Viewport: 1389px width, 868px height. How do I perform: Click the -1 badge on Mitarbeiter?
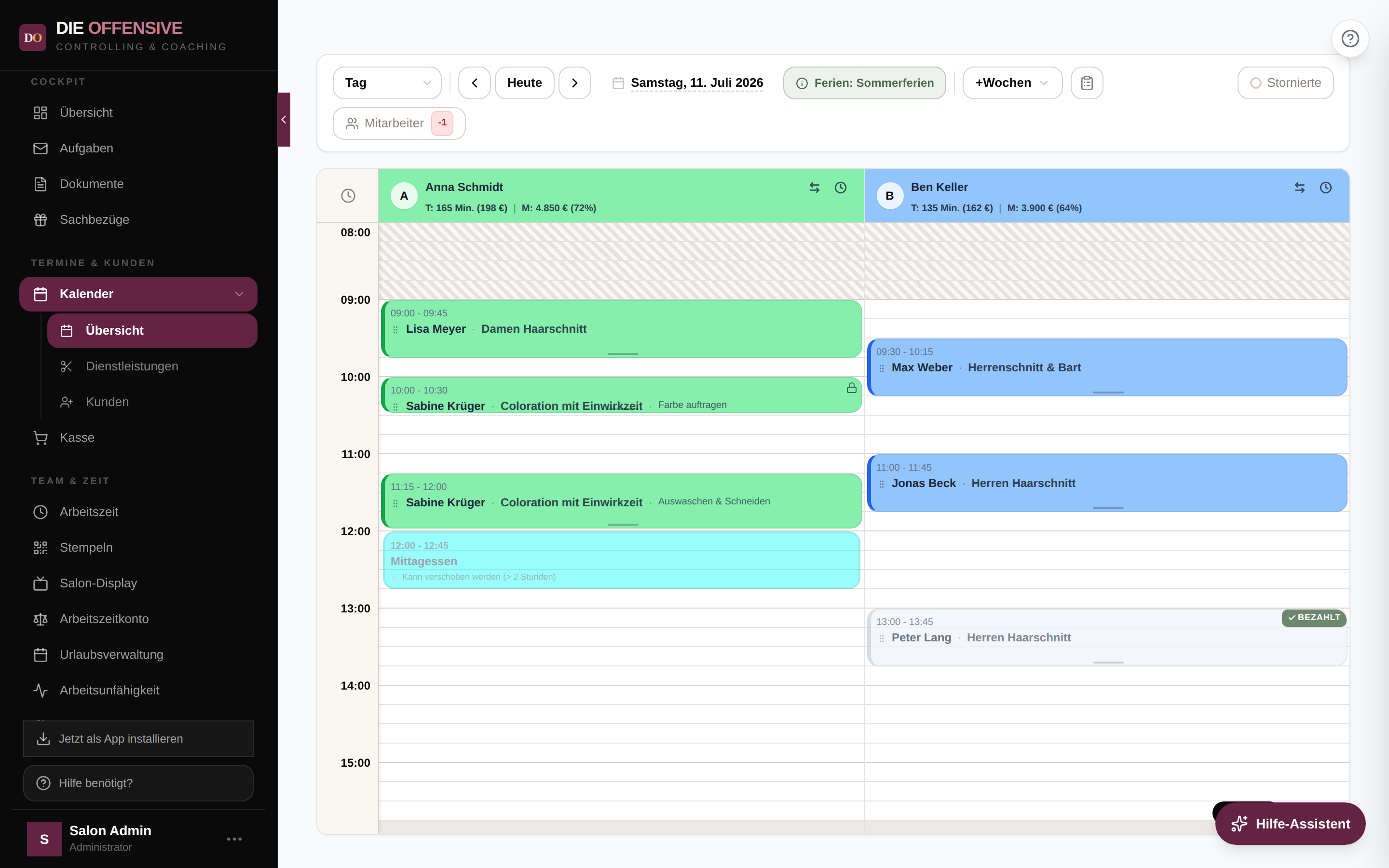coord(442,123)
